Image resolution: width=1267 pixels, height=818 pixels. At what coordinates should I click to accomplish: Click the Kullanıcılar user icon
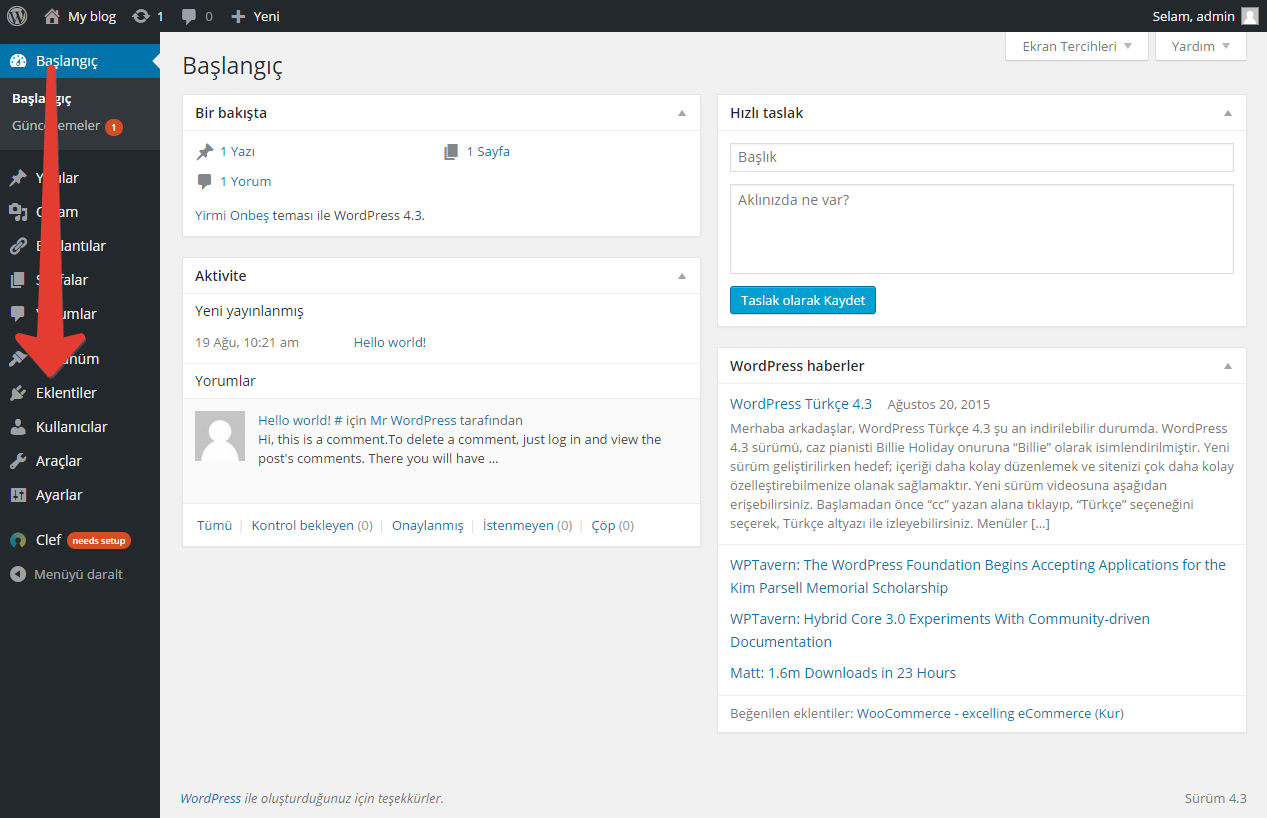tap(18, 427)
